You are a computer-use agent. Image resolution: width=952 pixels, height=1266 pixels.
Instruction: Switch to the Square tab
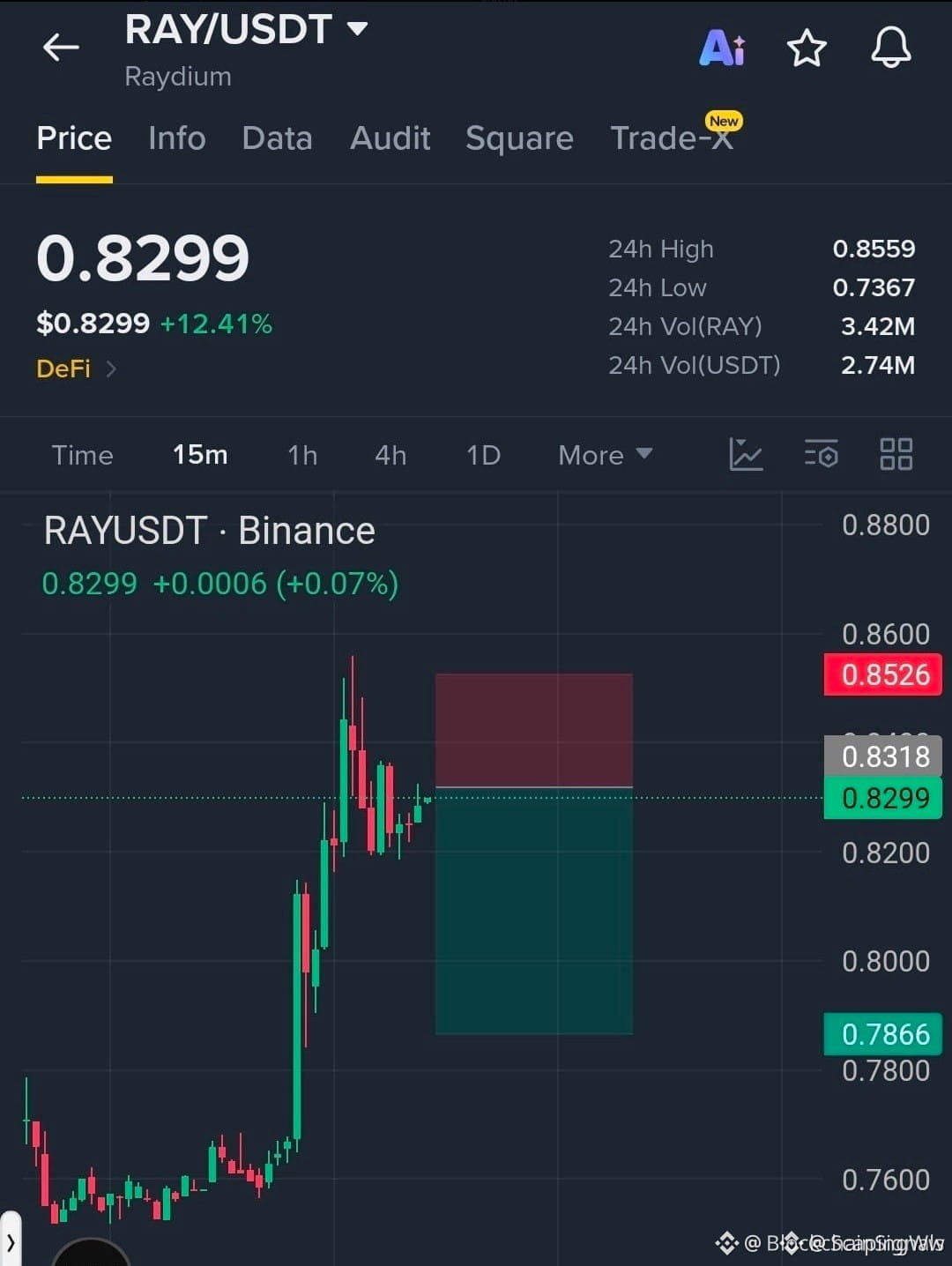pyautogui.click(x=519, y=138)
